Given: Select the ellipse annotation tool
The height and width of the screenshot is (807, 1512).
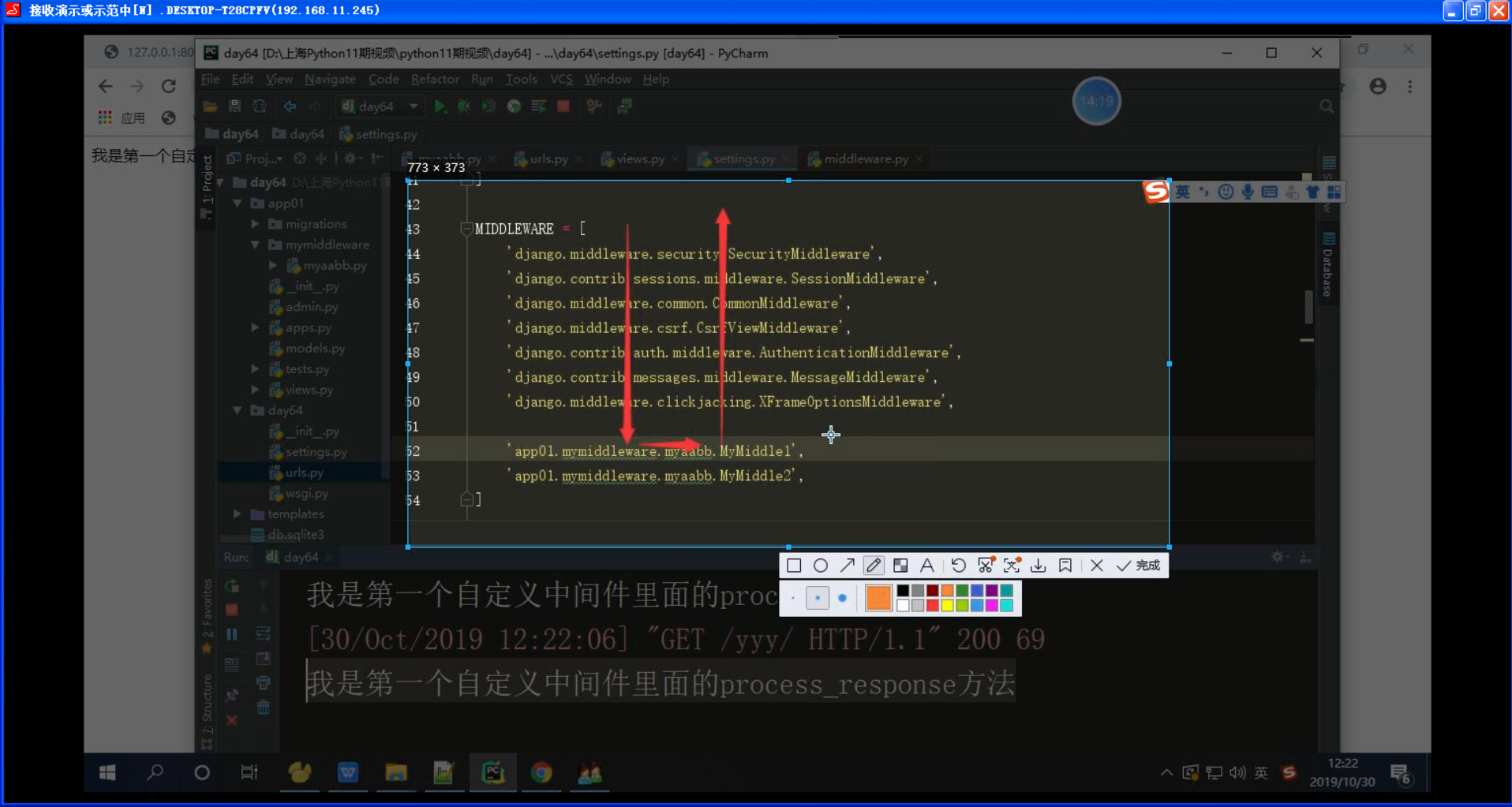Looking at the screenshot, I should pyautogui.click(x=821, y=566).
